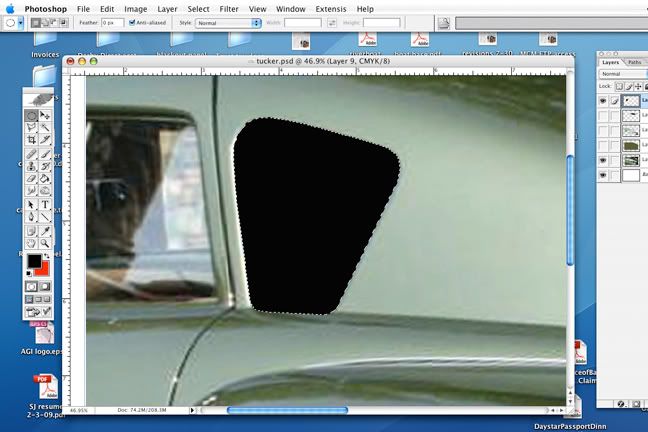Viewport: 648px width, 432px height.
Task: Choose New selection mode in options bar
Action: (x=36, y=23)
